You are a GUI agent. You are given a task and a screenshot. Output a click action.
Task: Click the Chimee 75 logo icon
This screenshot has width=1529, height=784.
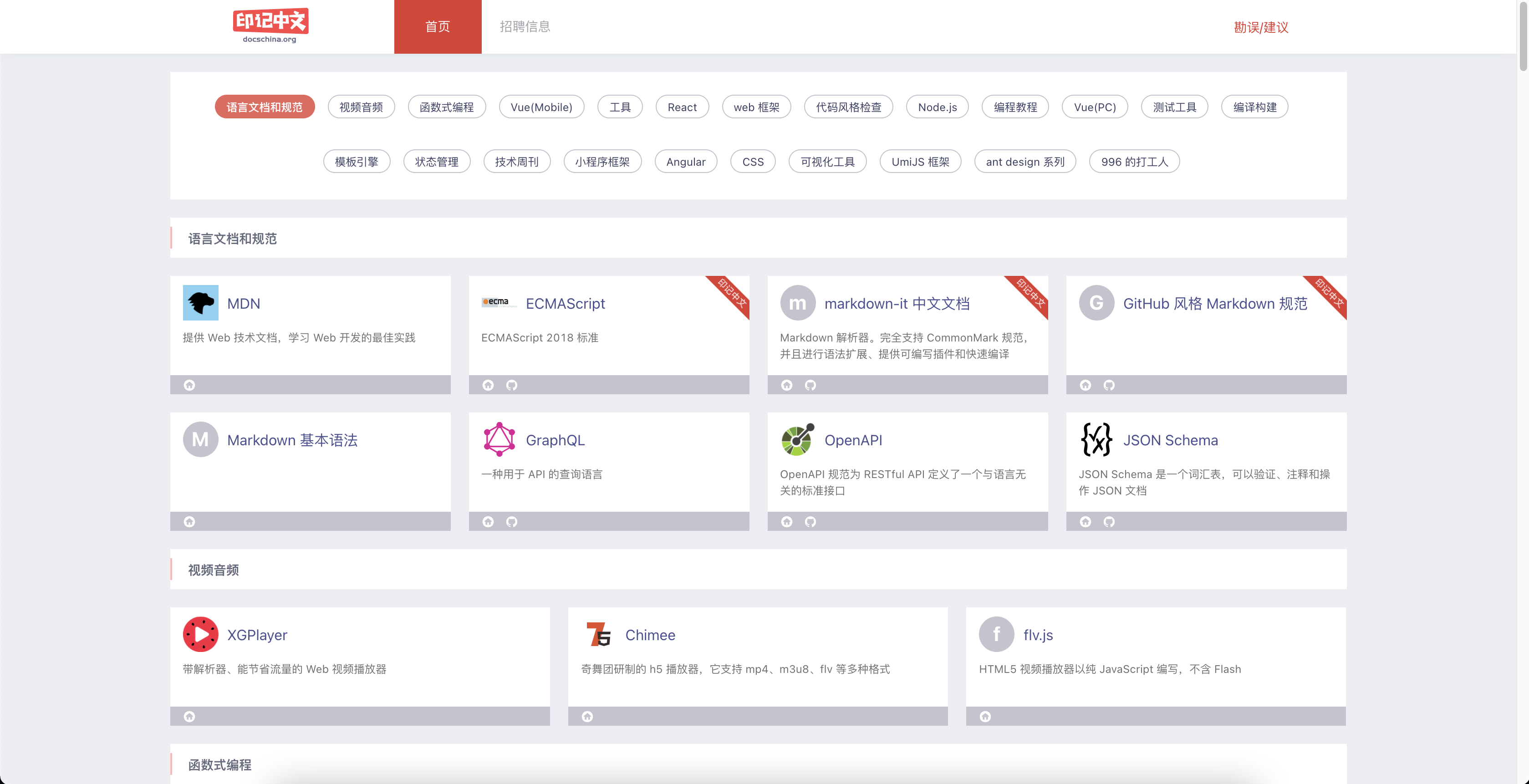[598, 634]
